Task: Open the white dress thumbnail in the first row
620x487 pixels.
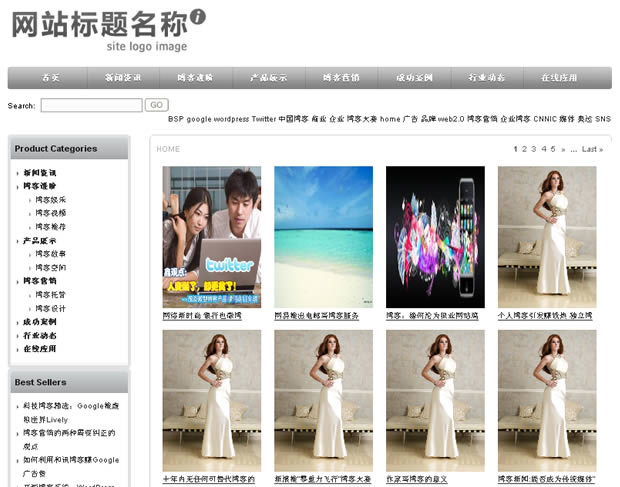Action: click(x=547, y=237)
